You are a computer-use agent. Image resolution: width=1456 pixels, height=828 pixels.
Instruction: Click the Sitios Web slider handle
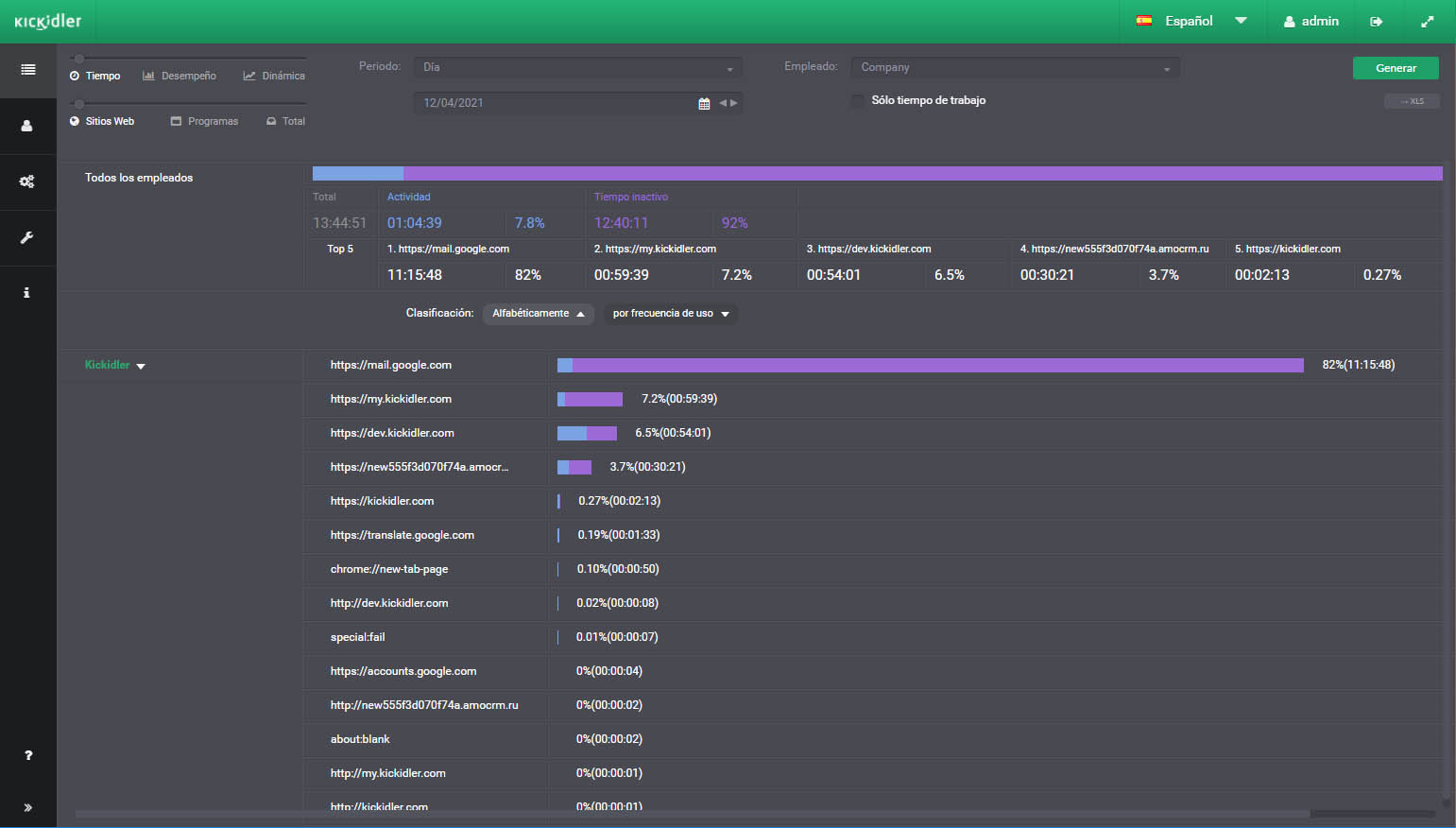(x=79, y=104)
